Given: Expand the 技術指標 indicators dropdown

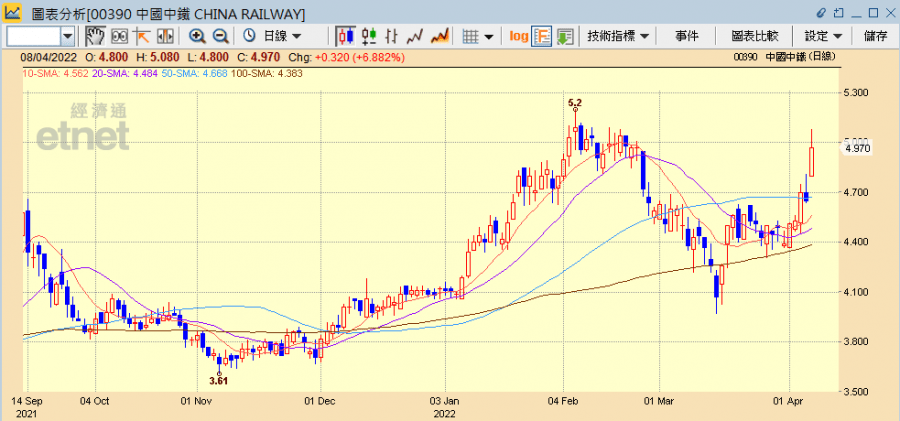Looking at the screenshot, I should [x=618, y=36].
